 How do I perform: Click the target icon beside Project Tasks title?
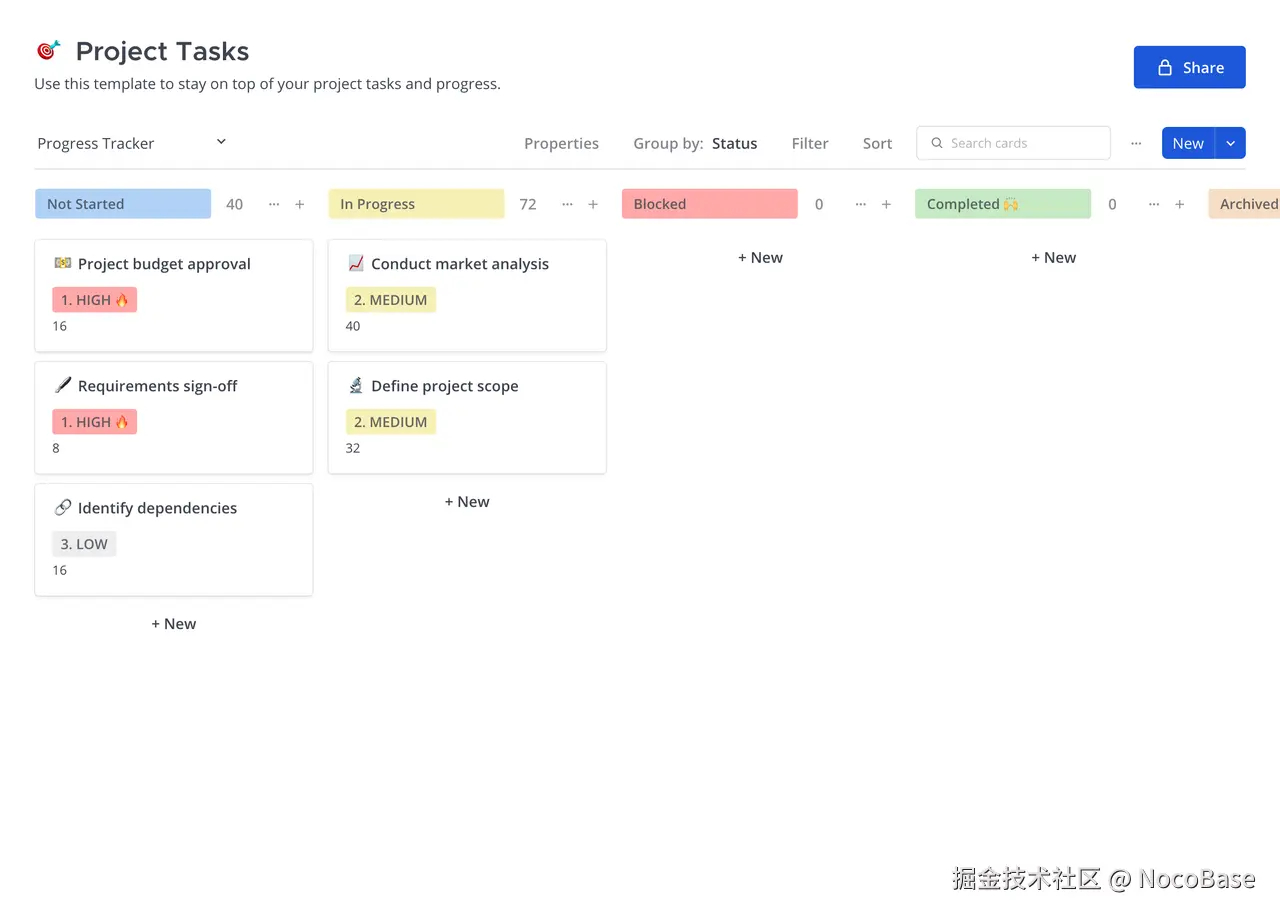click(48, 50)
